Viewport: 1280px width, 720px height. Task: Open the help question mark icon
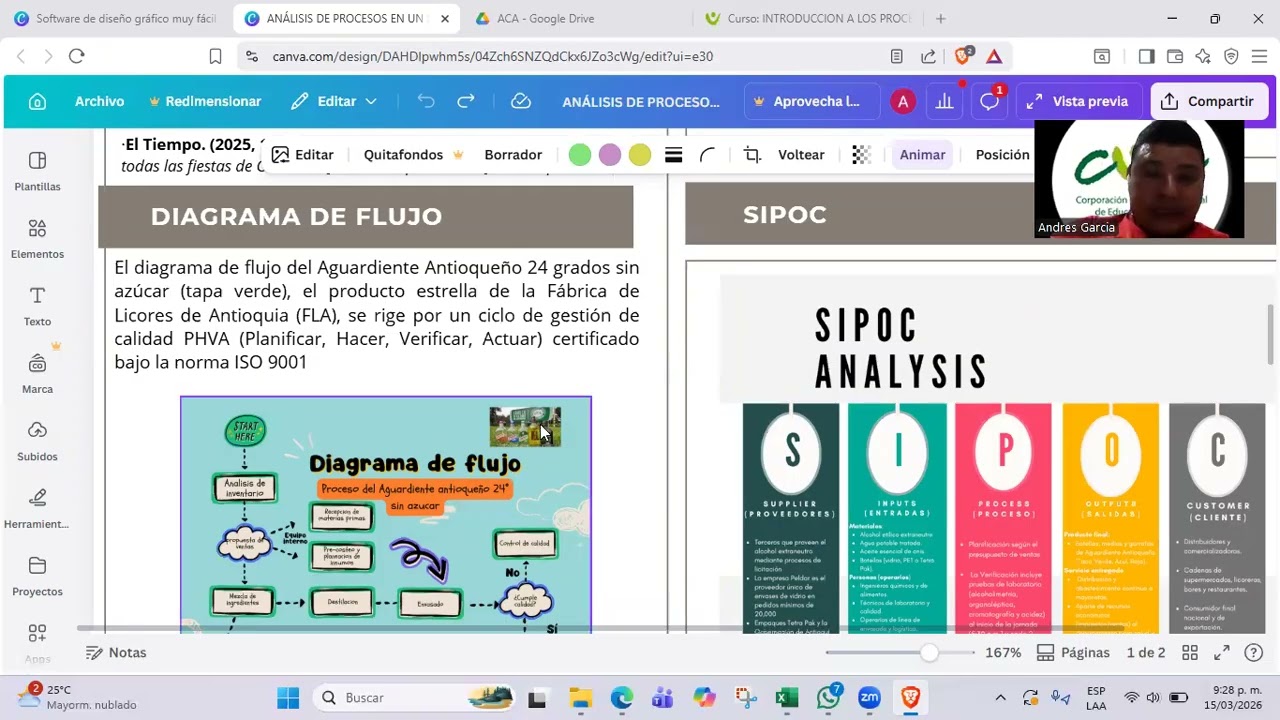click(1253, 653)
